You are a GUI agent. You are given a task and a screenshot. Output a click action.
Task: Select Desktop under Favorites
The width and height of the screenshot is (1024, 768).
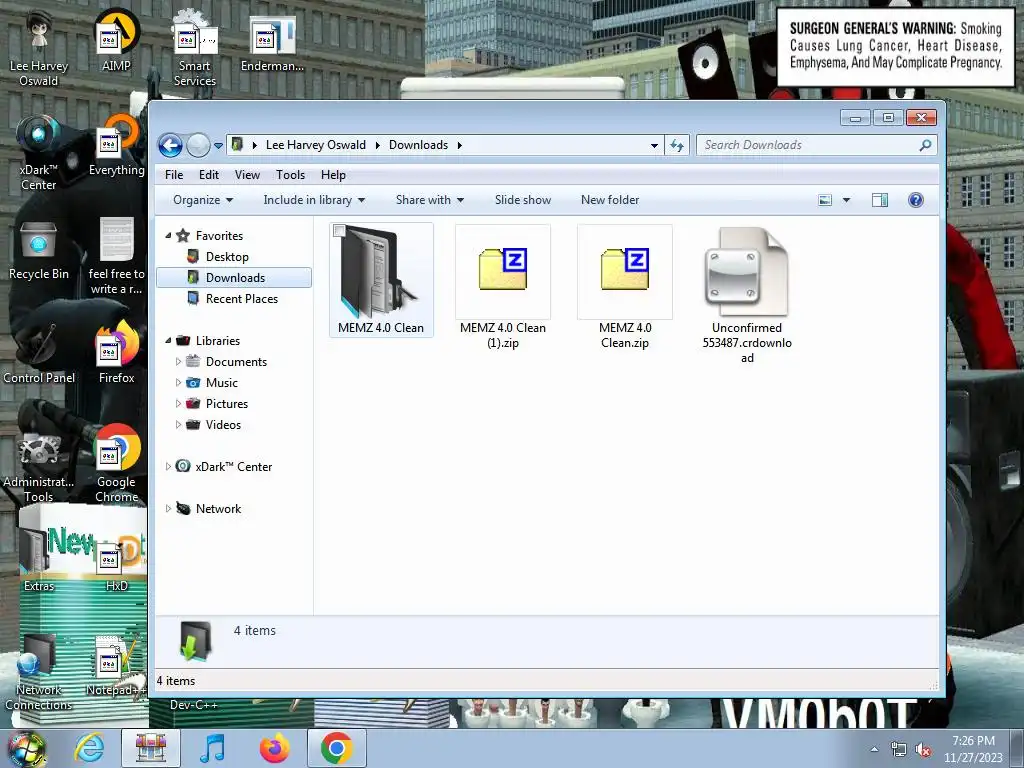227,257
